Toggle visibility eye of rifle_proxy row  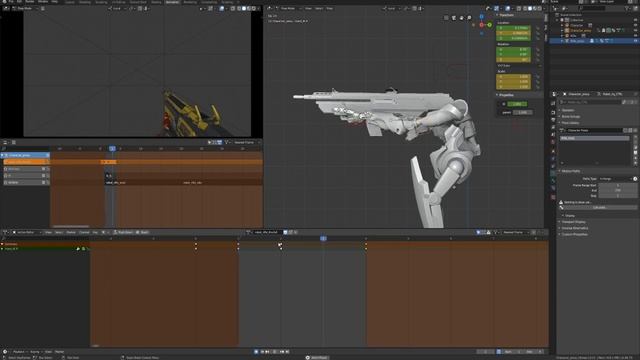(x=635, y=41)
